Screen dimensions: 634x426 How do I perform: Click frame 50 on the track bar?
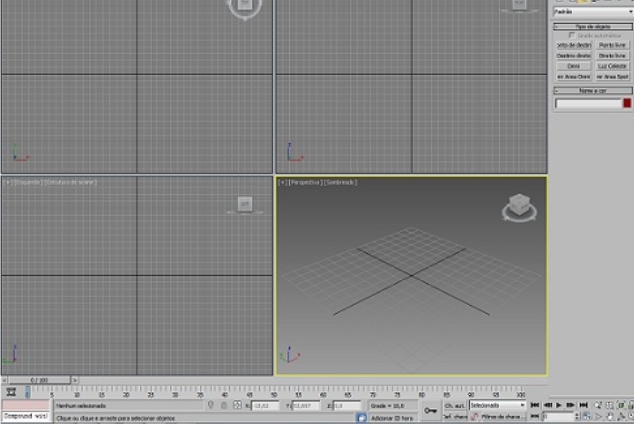click(274, 393)
